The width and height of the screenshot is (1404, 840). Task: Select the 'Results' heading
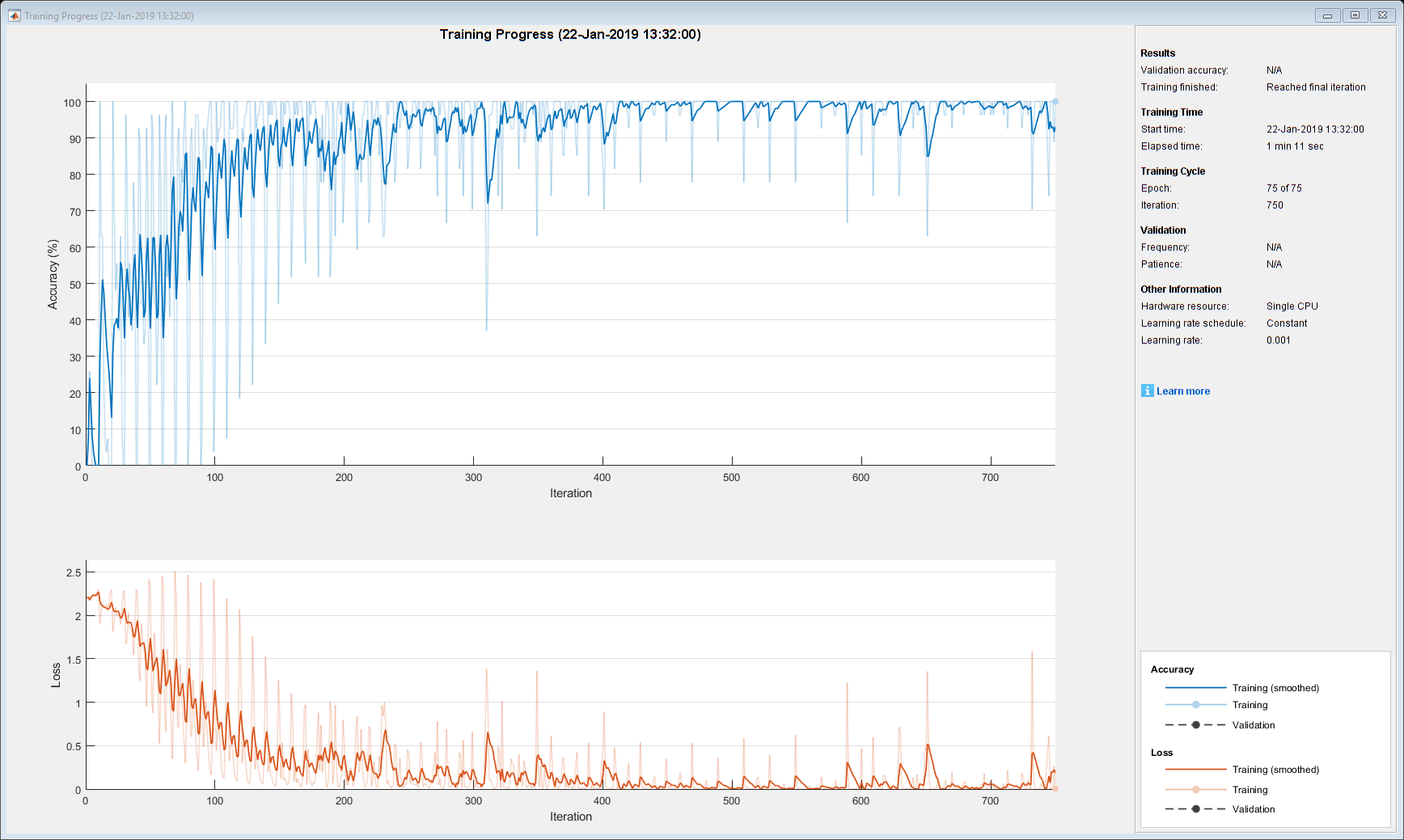point(1158,53)
